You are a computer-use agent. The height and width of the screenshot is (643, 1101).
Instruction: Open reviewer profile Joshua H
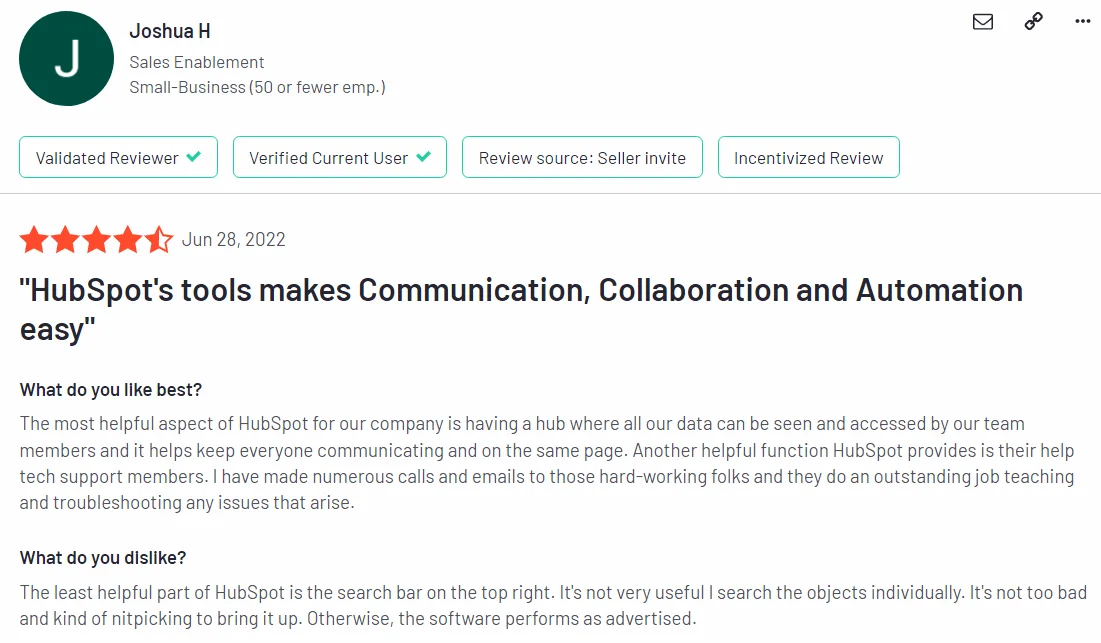point(169,31)
